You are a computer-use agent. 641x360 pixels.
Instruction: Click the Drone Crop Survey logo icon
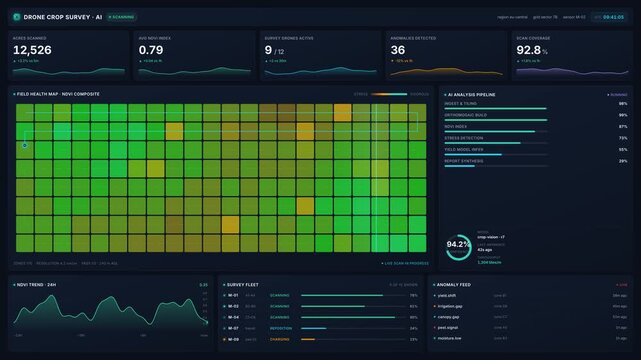click(16, 17)
